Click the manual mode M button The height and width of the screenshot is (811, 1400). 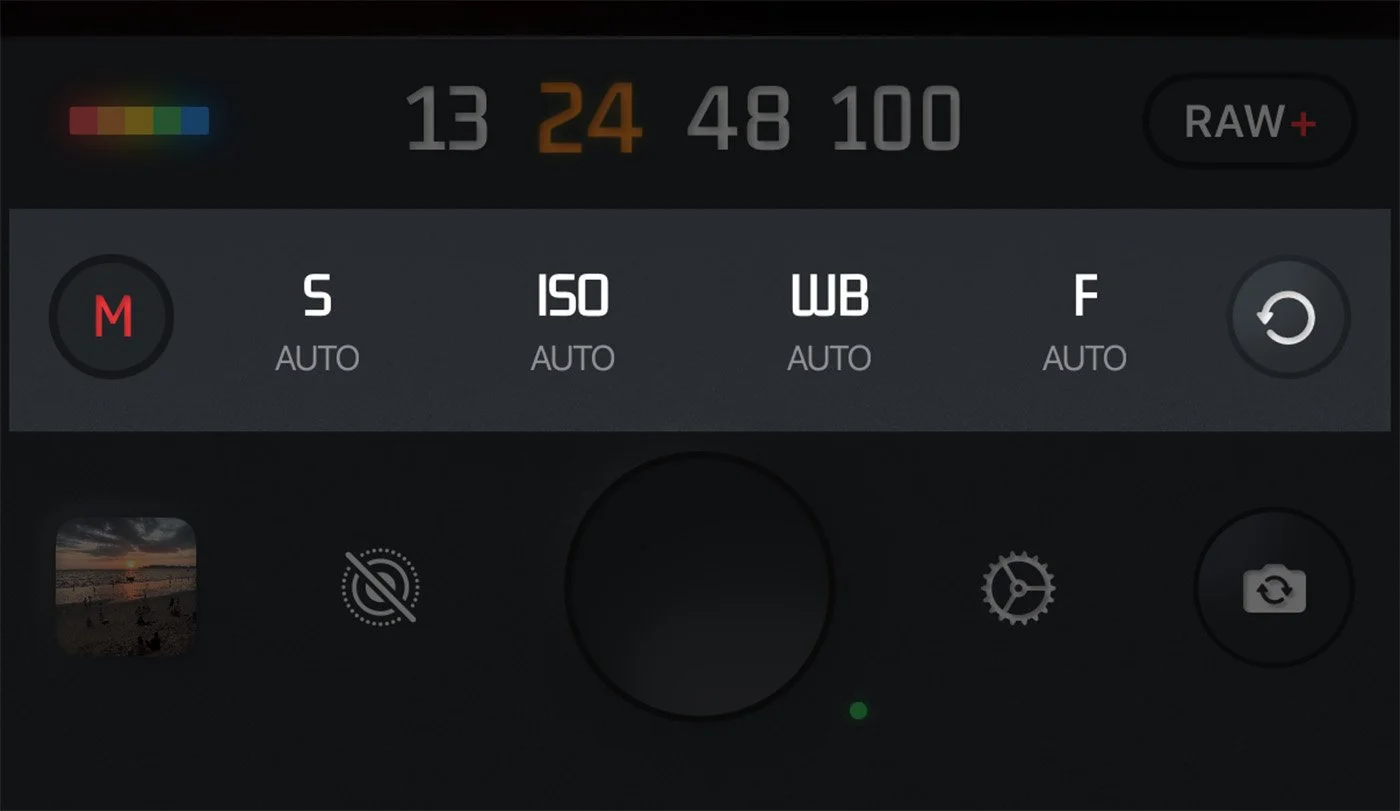coord(112,317)
